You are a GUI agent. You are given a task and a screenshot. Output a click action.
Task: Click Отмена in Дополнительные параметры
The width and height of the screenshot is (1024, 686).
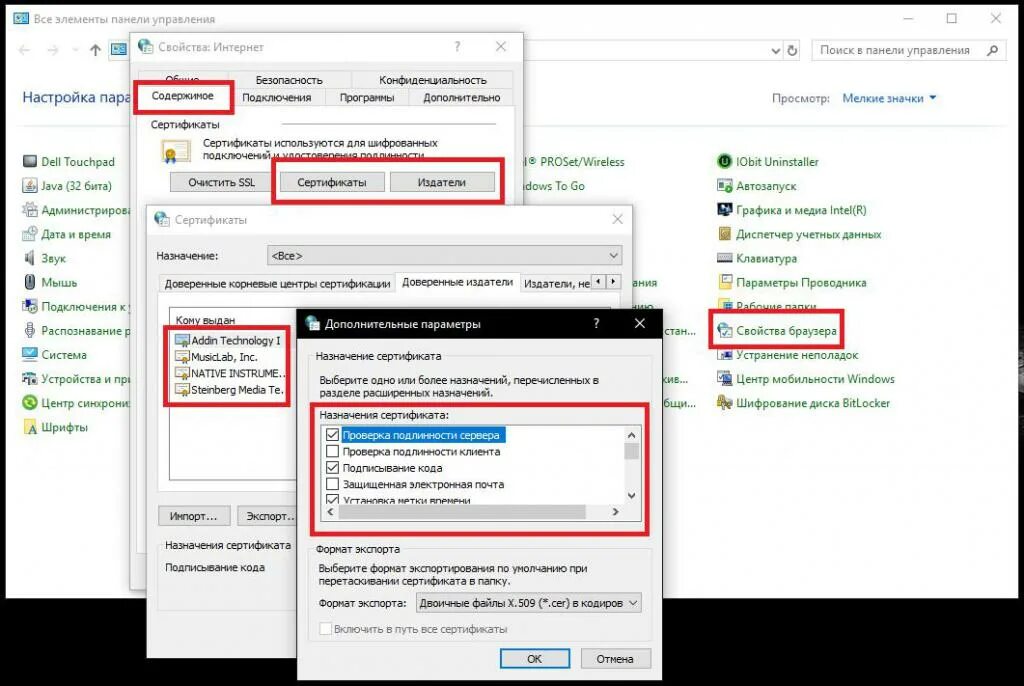pyautogui.click(x=615, y=659)
